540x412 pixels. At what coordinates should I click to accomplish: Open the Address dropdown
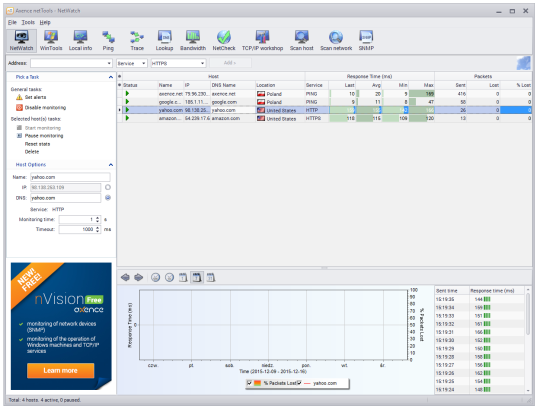(x=109, y=63)
